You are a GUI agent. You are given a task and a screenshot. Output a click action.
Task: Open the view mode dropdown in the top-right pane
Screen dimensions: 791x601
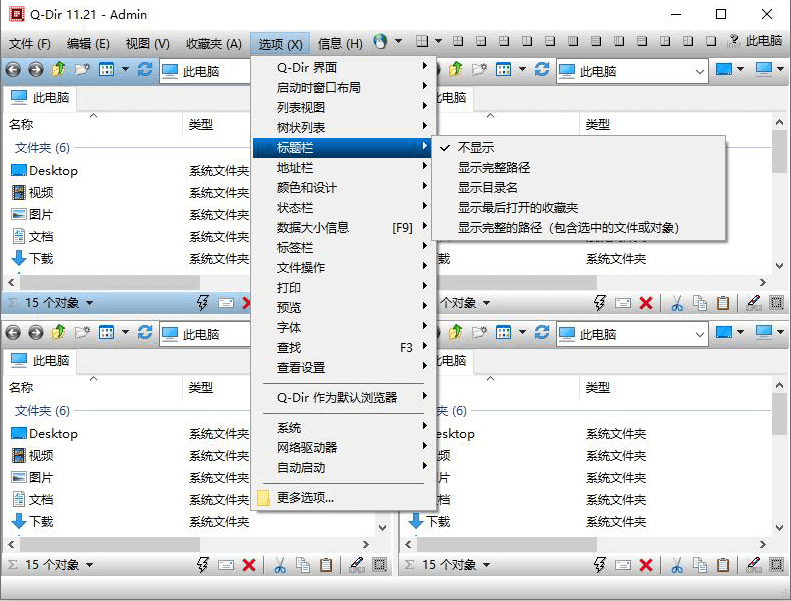tap(522, 69)
